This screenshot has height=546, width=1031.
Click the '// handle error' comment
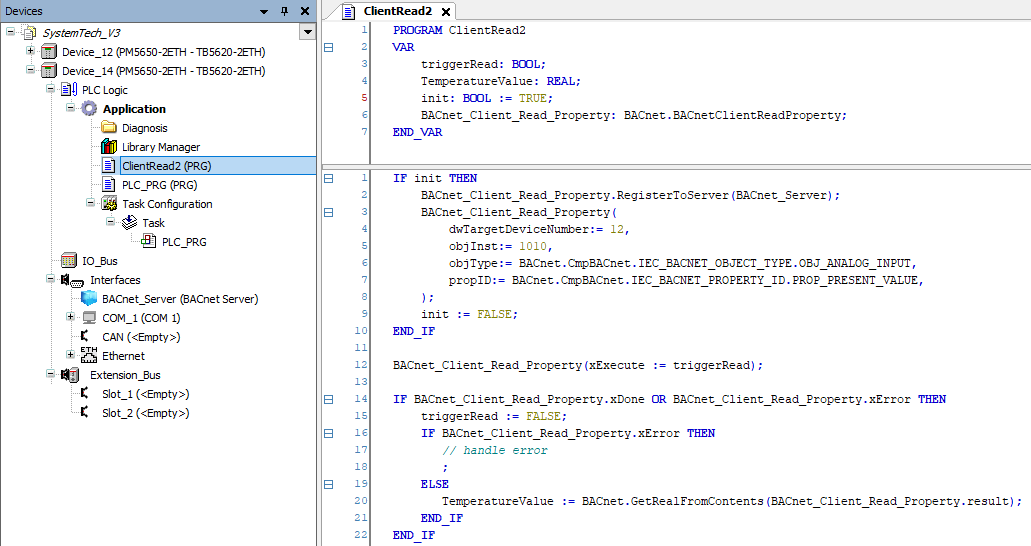tap(495, 451)
